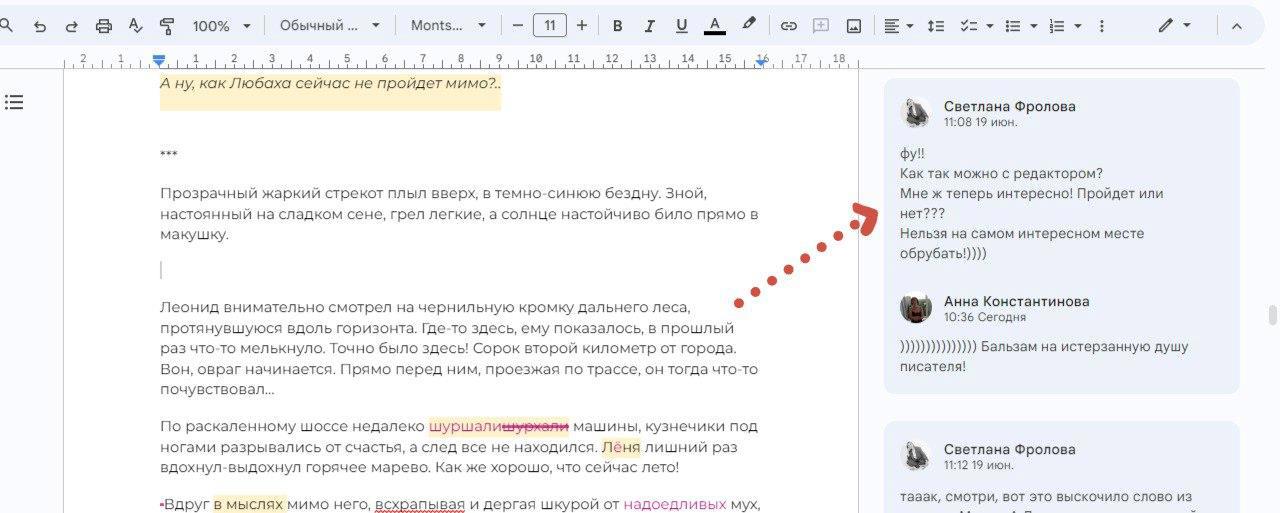Screen dimensions: 1280x513
Task: Open the text color picker
Action: point(714,26)
